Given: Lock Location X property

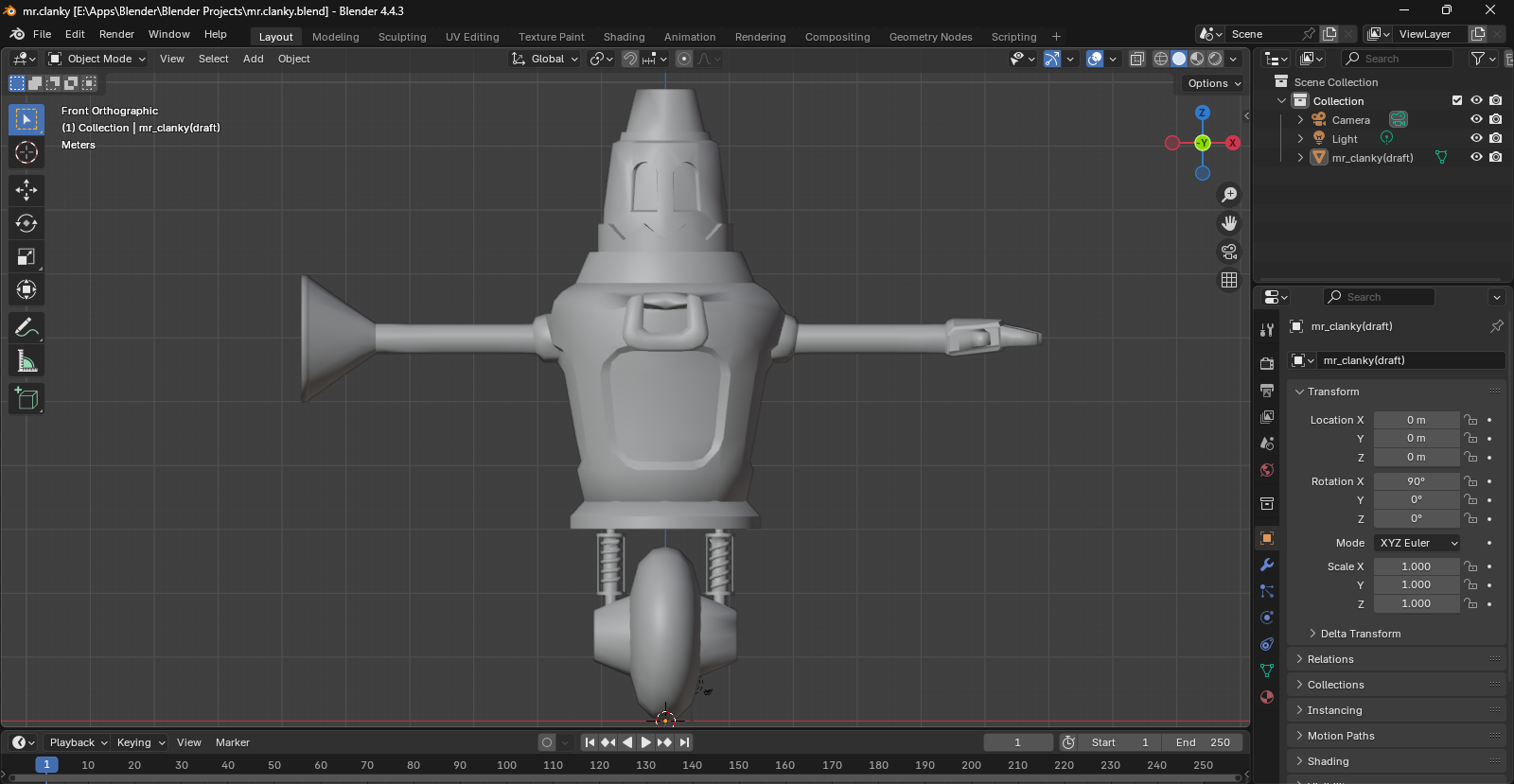Looking at the screenshot, I should click(1470, 420).
